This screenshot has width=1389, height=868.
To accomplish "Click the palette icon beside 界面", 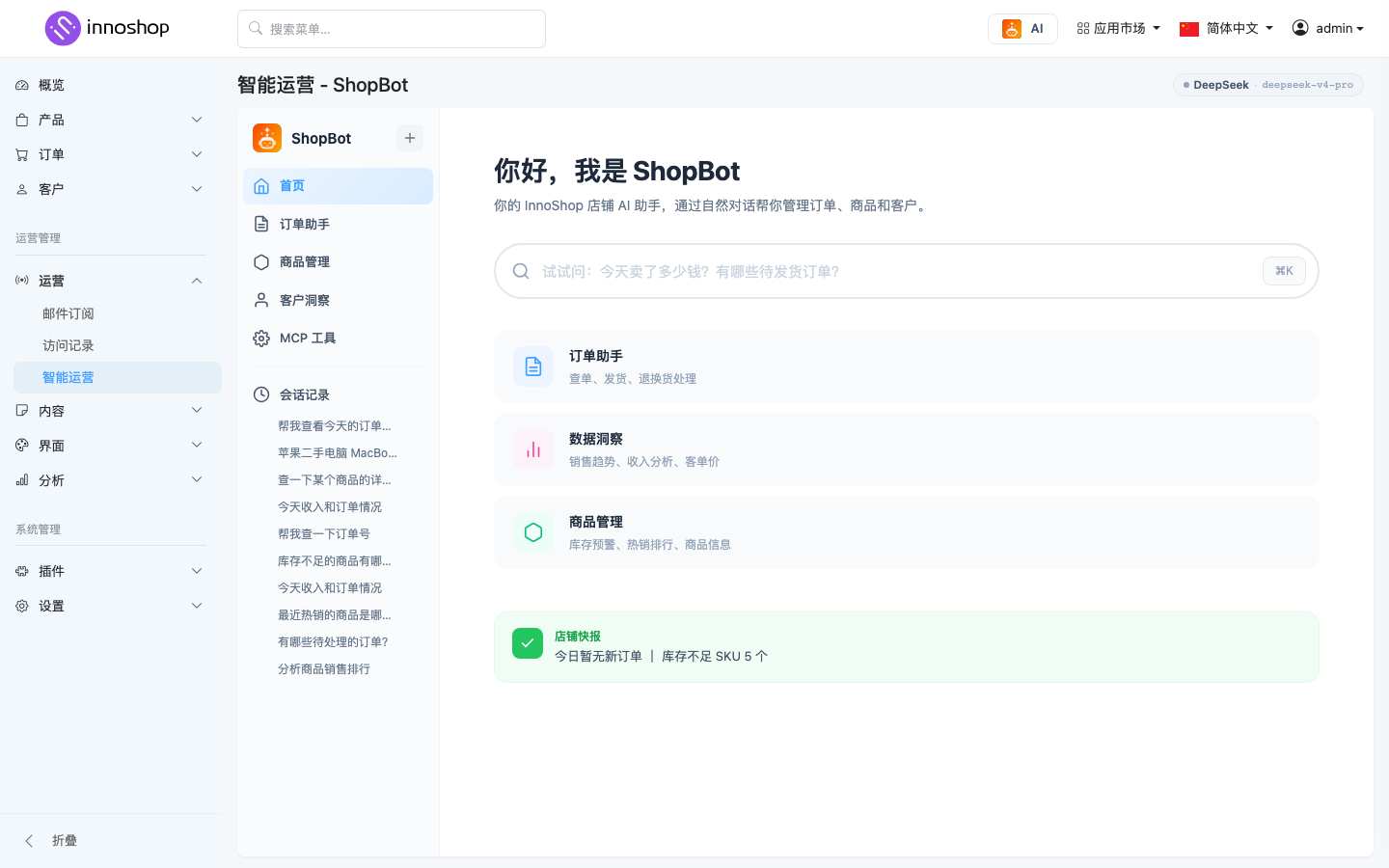I will click(22, 446).
